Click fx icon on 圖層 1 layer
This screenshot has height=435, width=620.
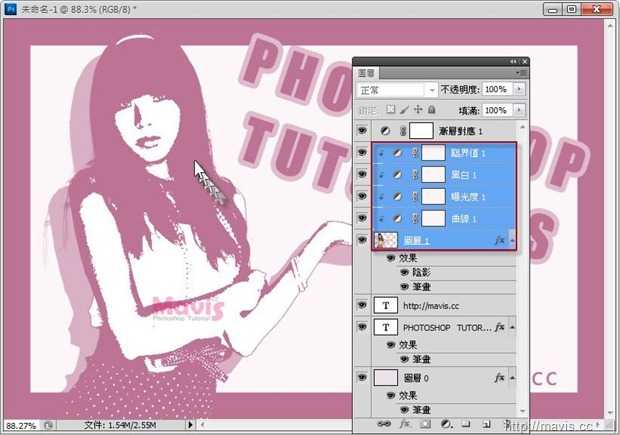[x=500, y=240]
